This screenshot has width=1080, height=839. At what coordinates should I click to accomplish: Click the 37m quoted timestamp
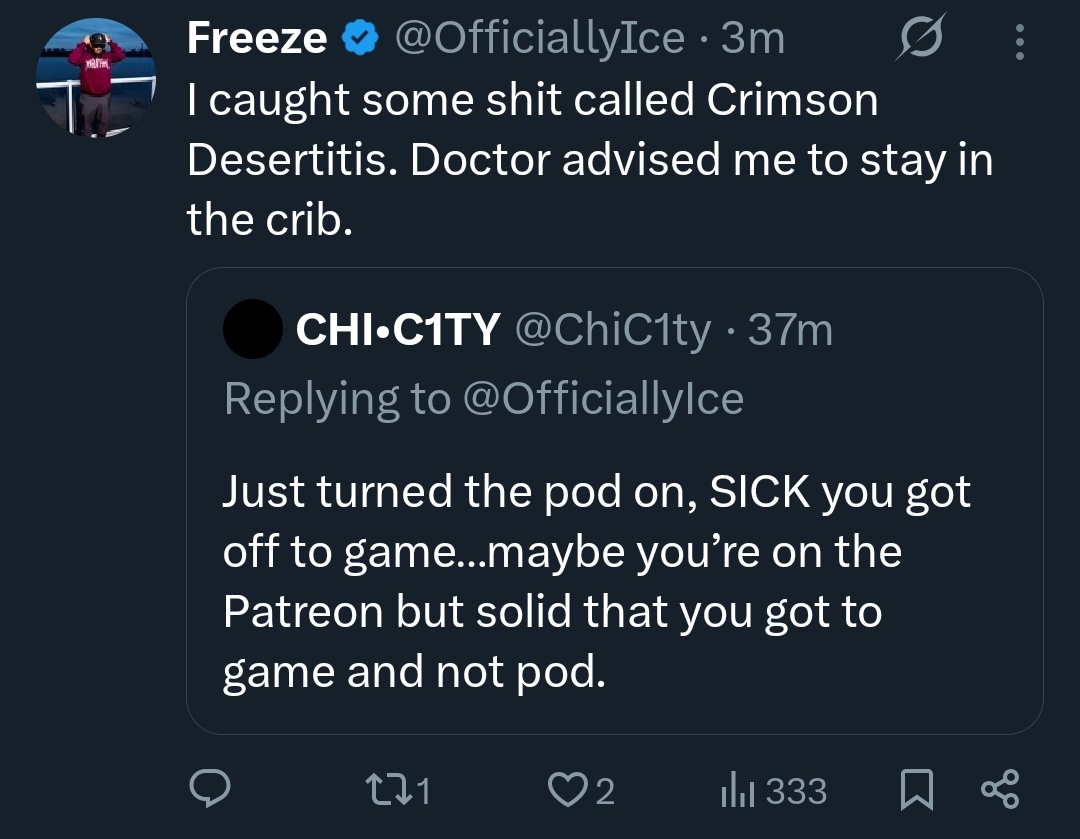[x=790, y=330]
